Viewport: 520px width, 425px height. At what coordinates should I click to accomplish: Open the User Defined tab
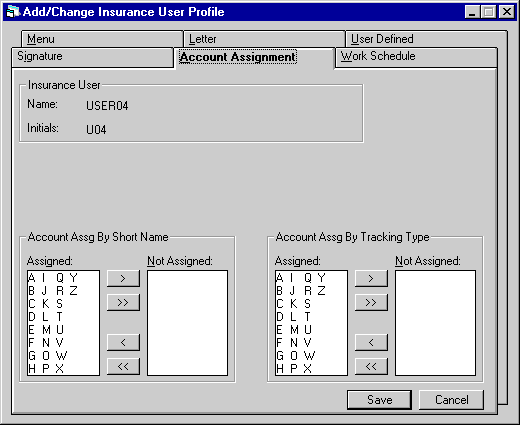tap(426, 39)
